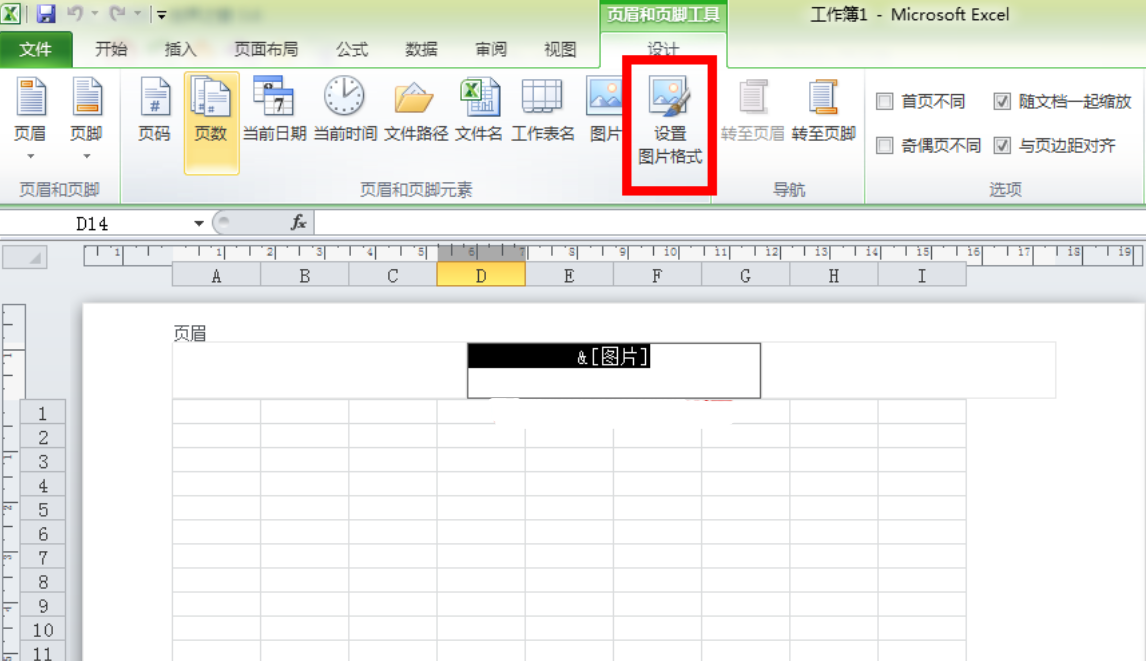The height and width of the screenshot is (661, 1146).
Task: Select column F header
Action: (x=658, y=276)
